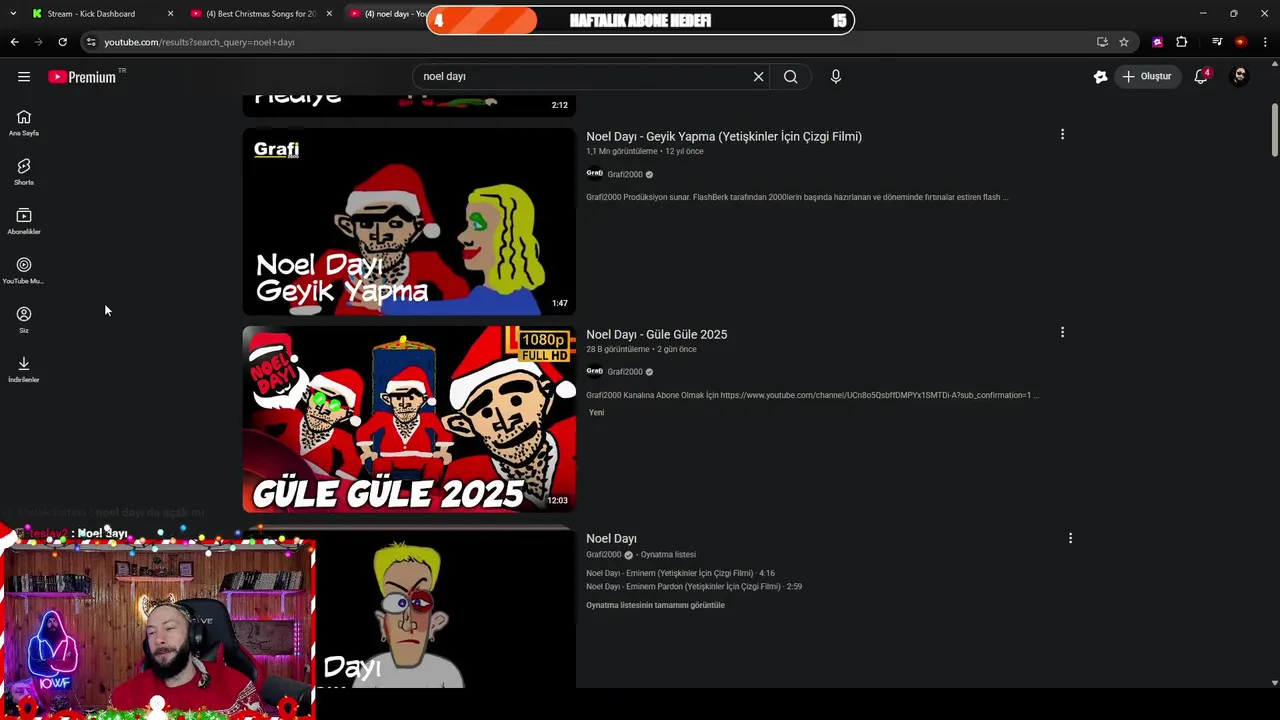Start voice search with microphone icon
The height and width of the screenshot is (720, 1280).
click(835, 77)
